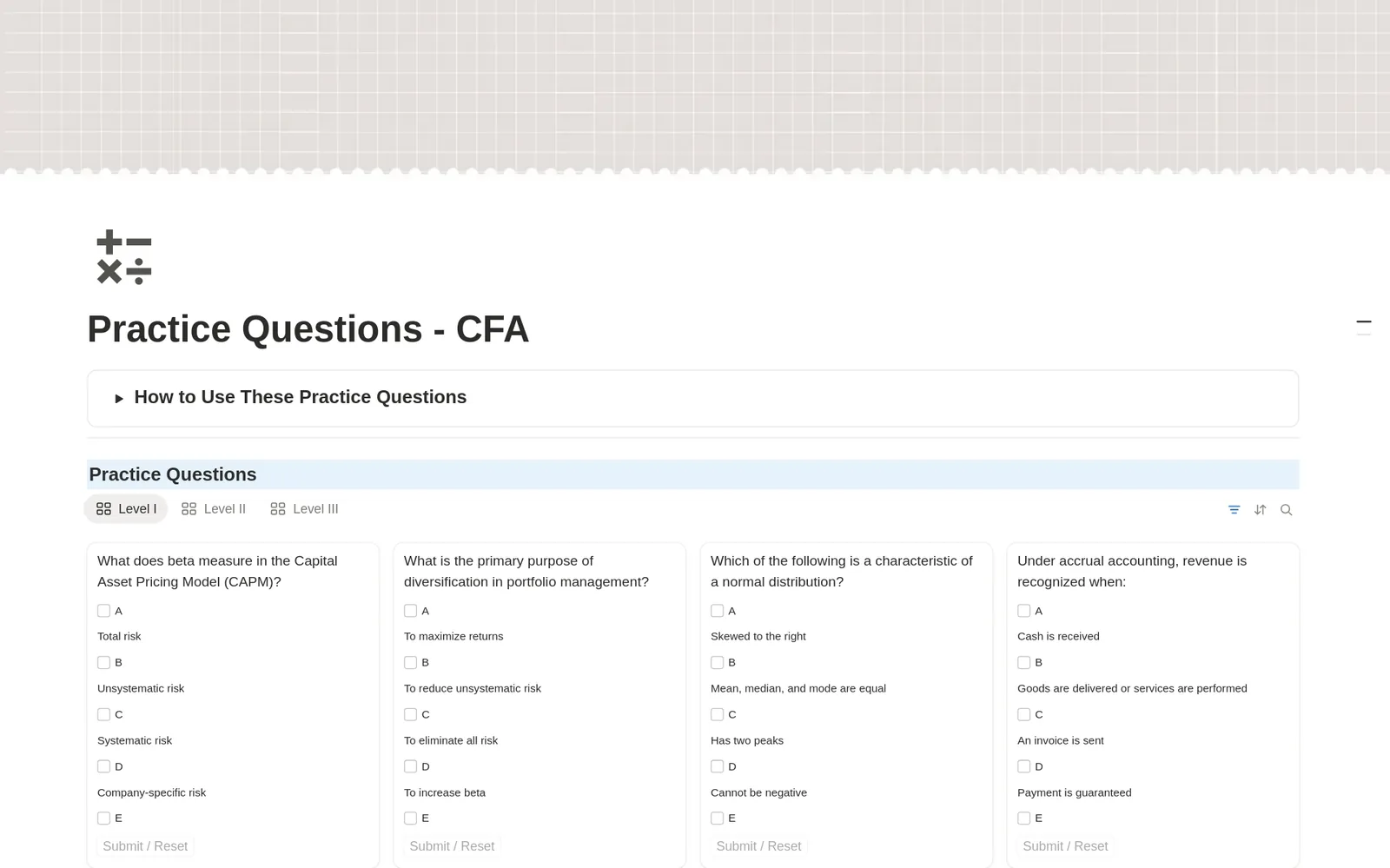Click the Practice Questions blue heading
This screenshot has height=868, width=1390.
(173, 474)
